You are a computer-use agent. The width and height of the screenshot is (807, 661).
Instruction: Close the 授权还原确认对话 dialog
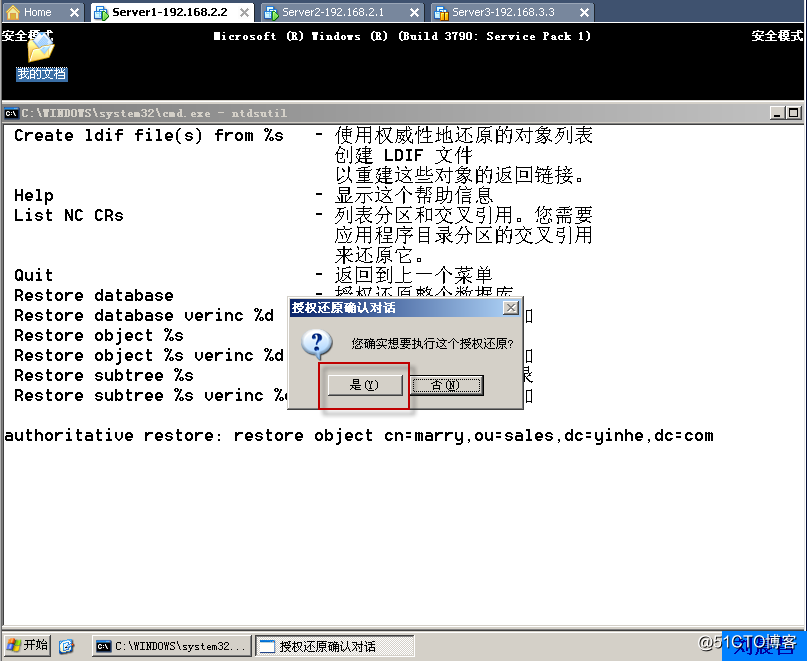(x=510, y=308)
